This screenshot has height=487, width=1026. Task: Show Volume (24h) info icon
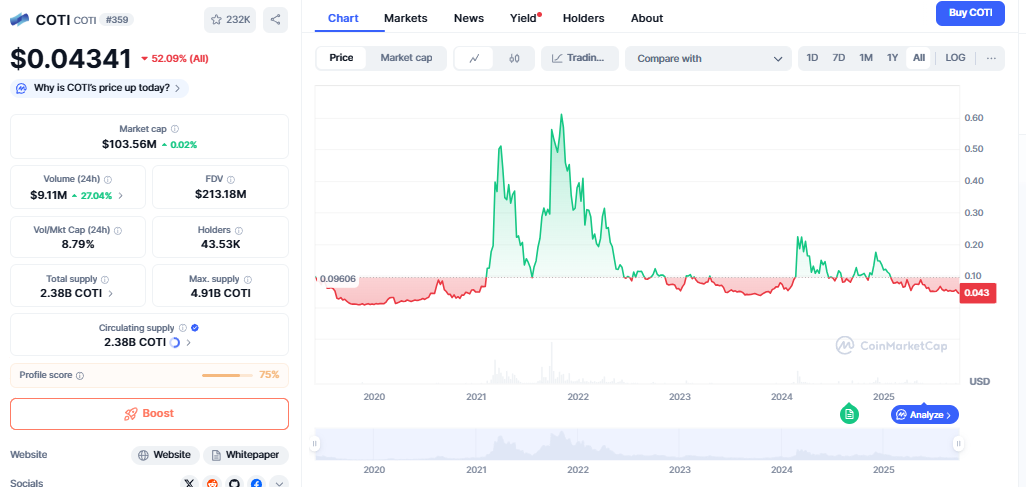(108, 179)
